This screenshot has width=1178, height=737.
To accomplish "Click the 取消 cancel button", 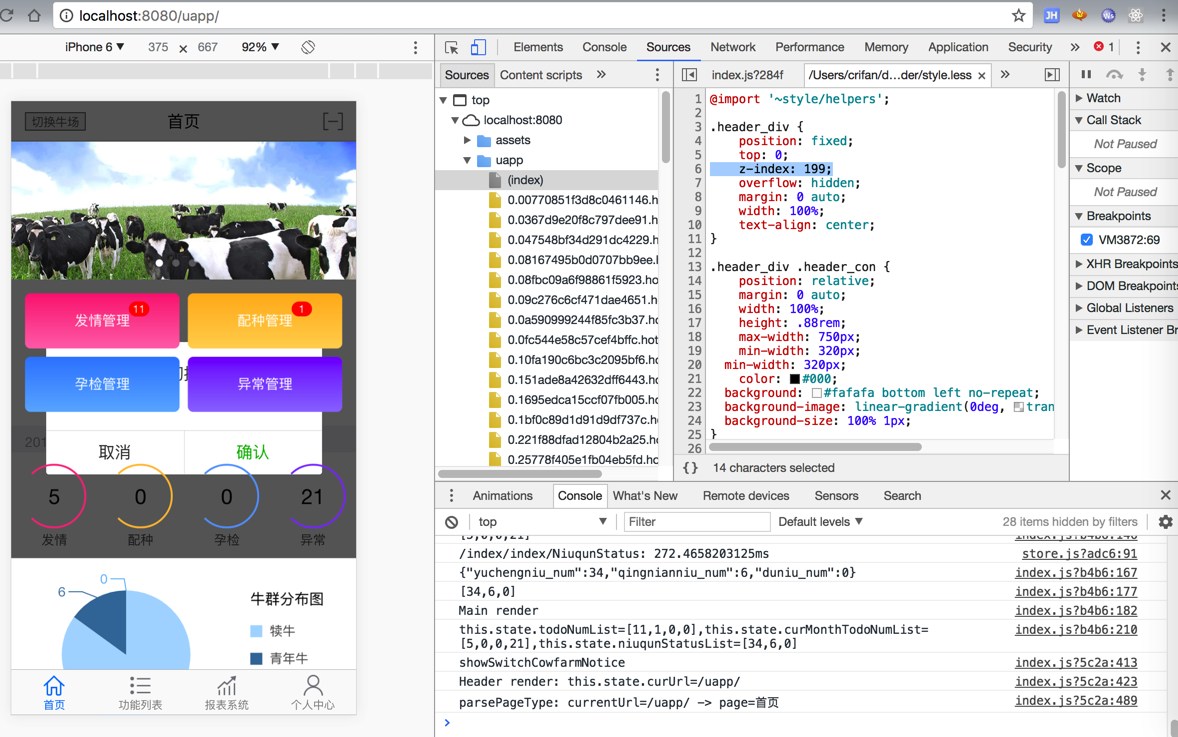I will (115, 452).
